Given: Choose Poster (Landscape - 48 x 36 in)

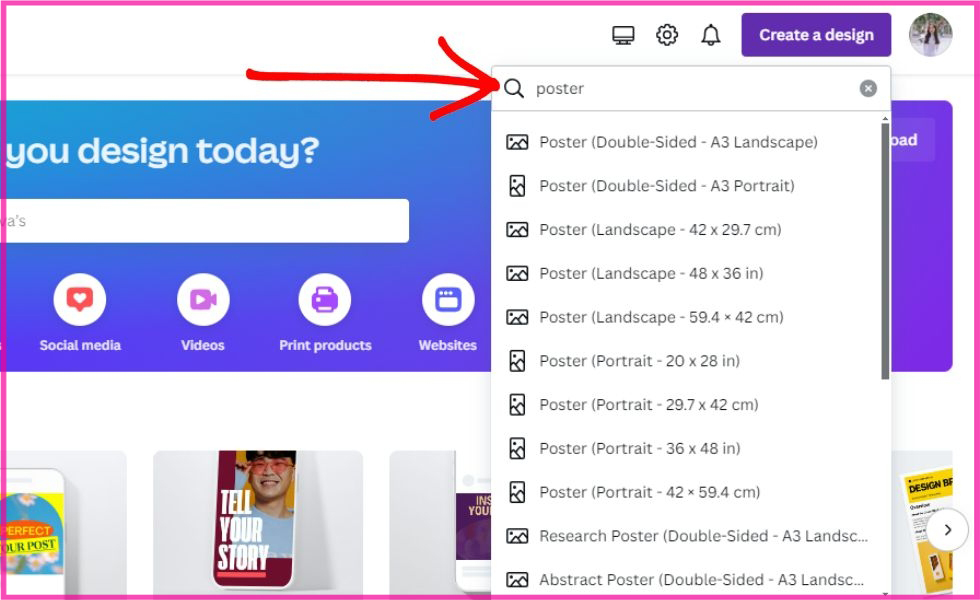Looking at the screenshot, I should pyautogui.click(x=686, y=273).
